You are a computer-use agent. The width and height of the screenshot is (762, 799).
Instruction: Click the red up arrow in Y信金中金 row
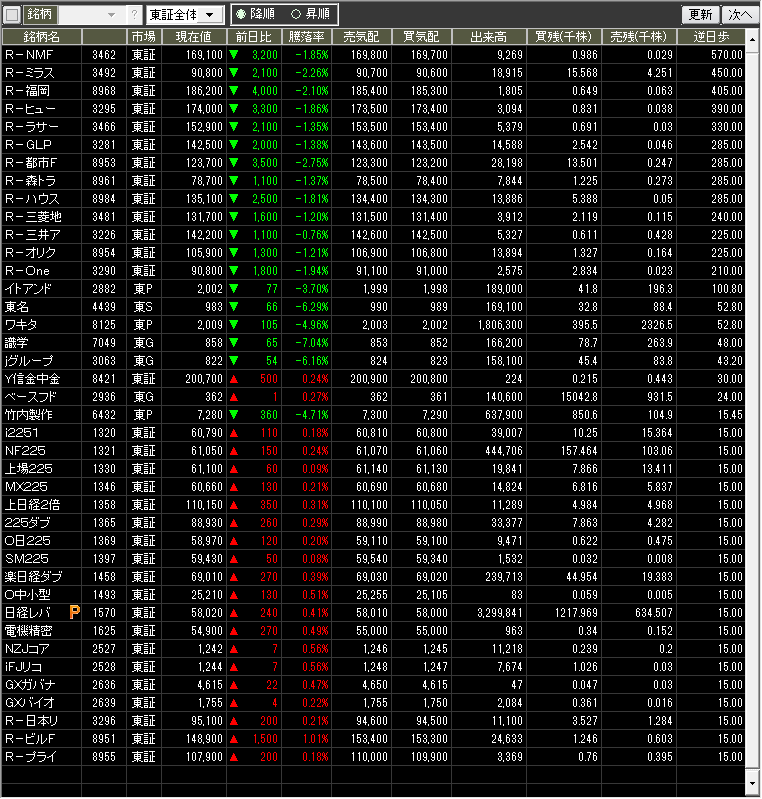234,379
